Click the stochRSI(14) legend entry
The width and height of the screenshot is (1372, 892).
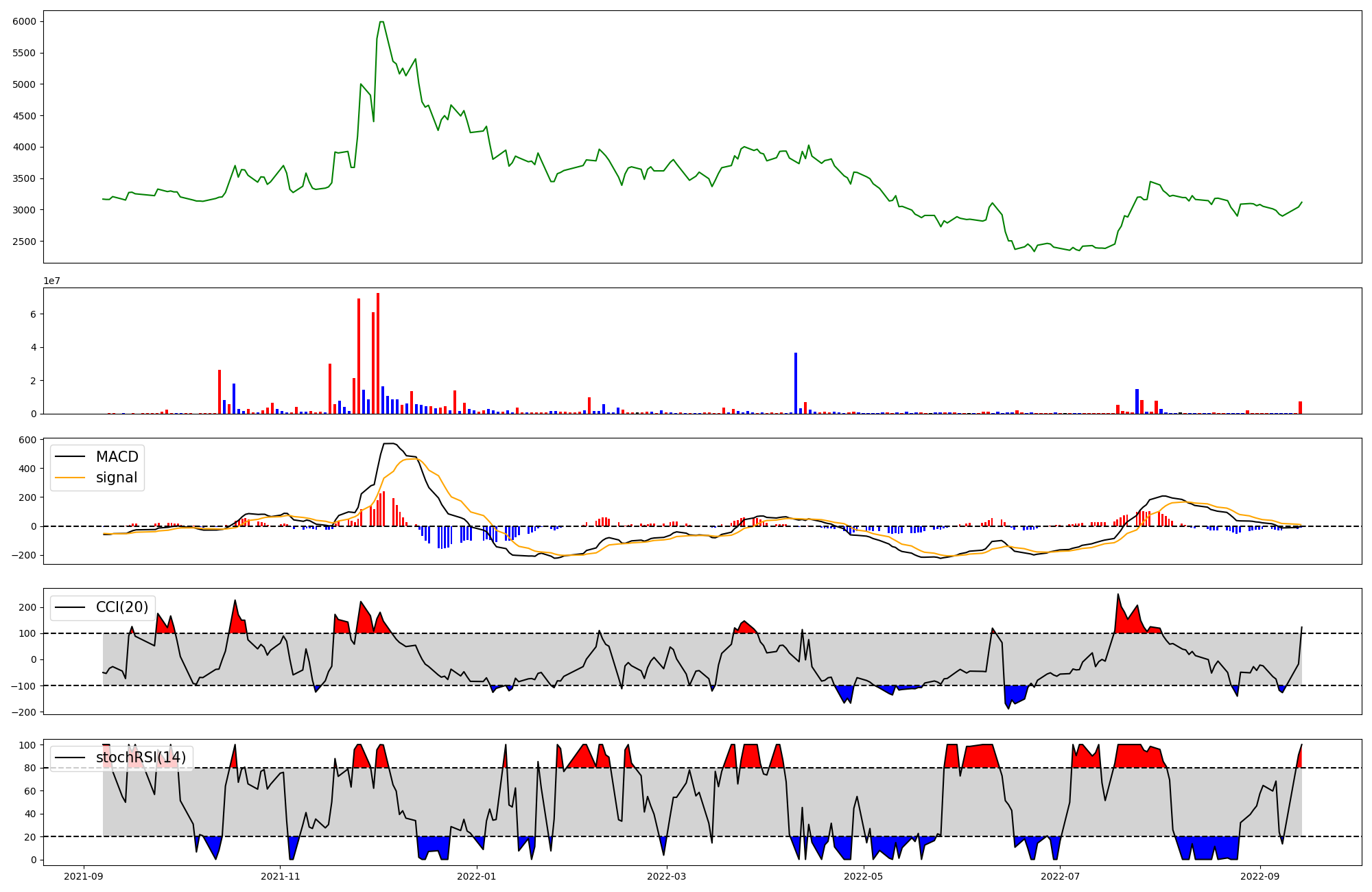pos(141,758)
